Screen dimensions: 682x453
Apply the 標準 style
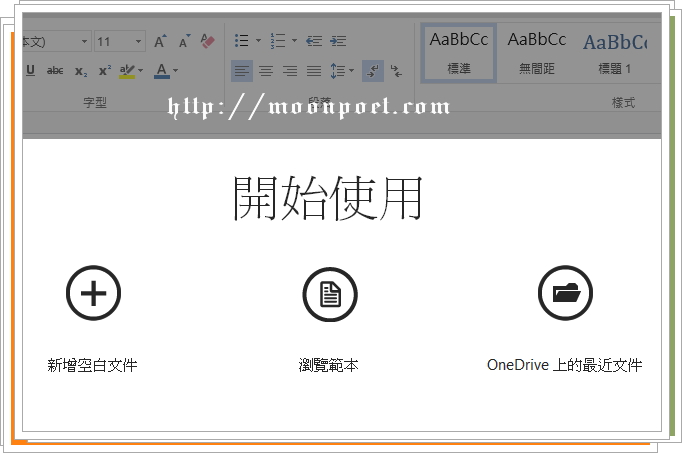click(x=458, y=53)
